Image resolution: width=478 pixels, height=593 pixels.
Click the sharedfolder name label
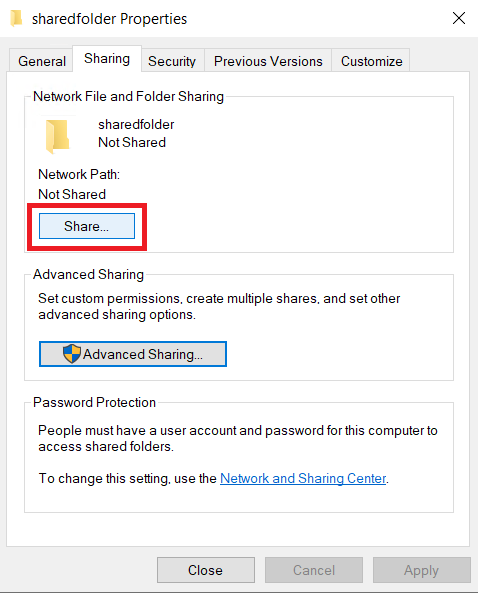point(136,124)
